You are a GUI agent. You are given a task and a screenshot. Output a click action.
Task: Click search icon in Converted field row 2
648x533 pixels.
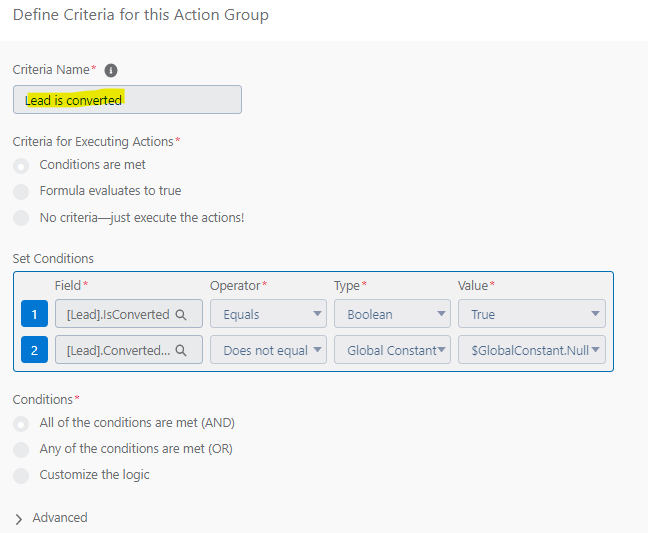(181, 351)
